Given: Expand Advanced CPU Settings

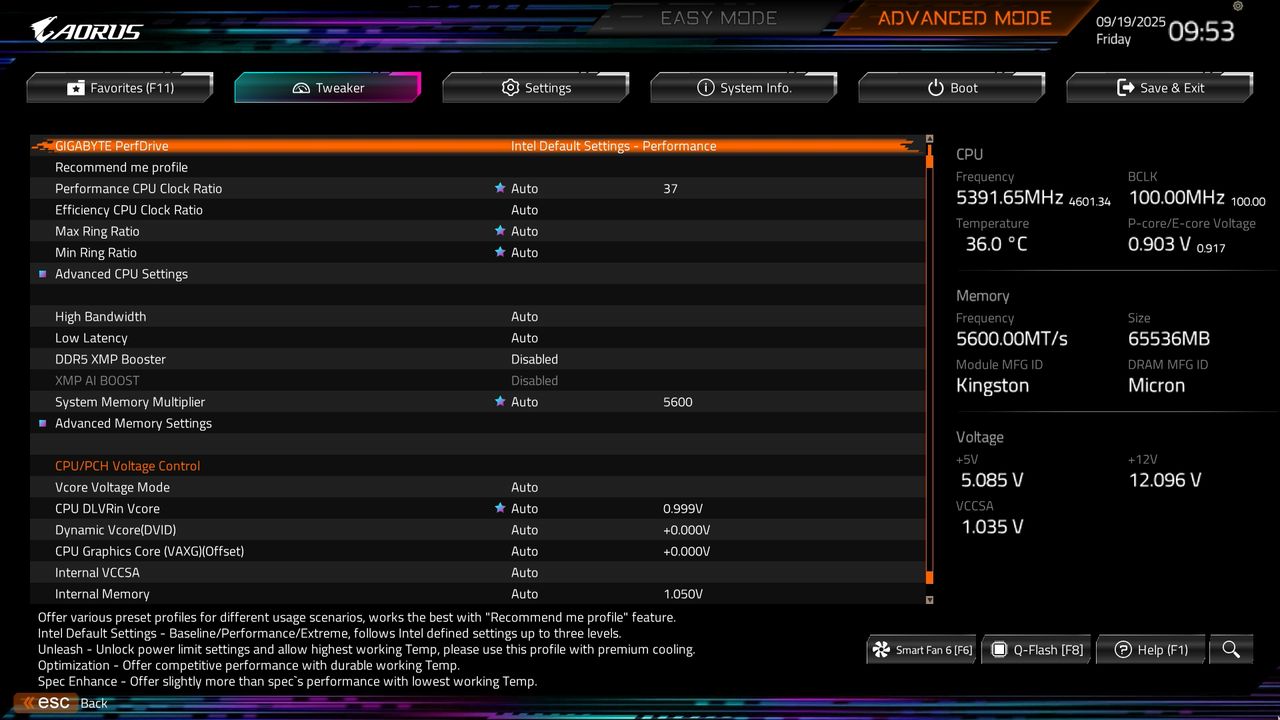Looking at the screenshot, I should 121,273.
